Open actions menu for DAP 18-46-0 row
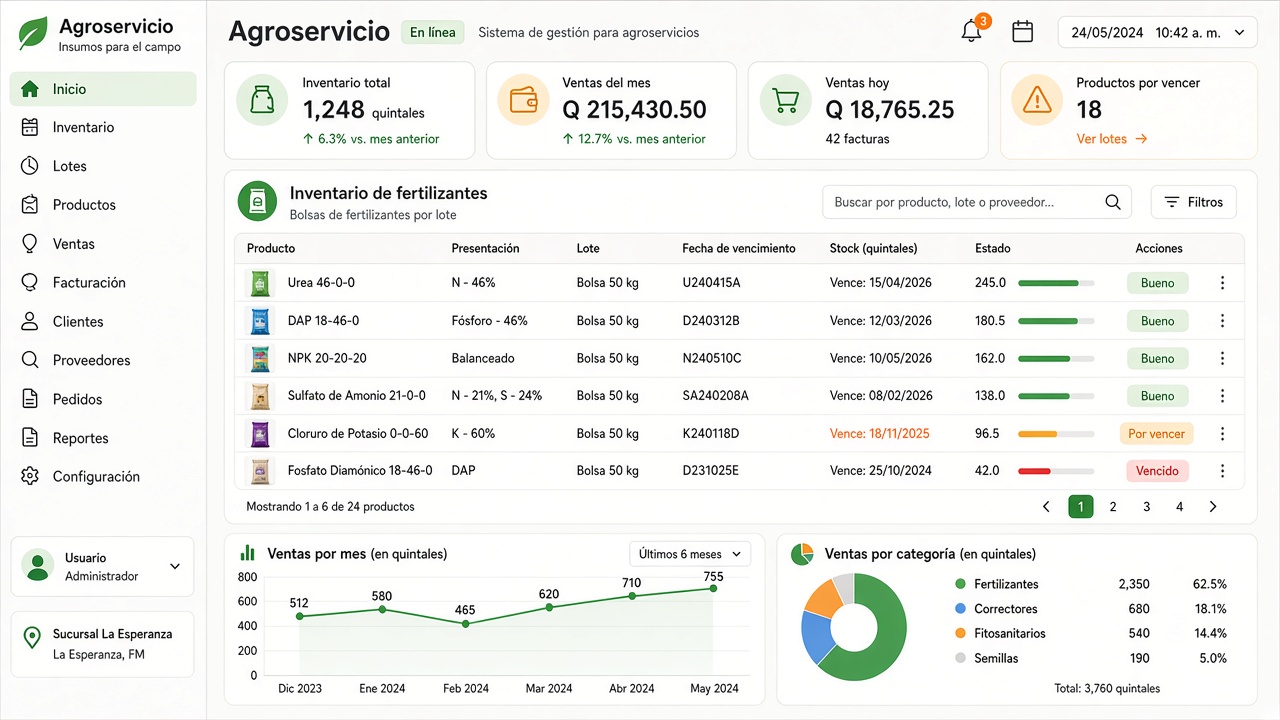This screenshot has width=1280, height=720. (x=1222, y=321)
